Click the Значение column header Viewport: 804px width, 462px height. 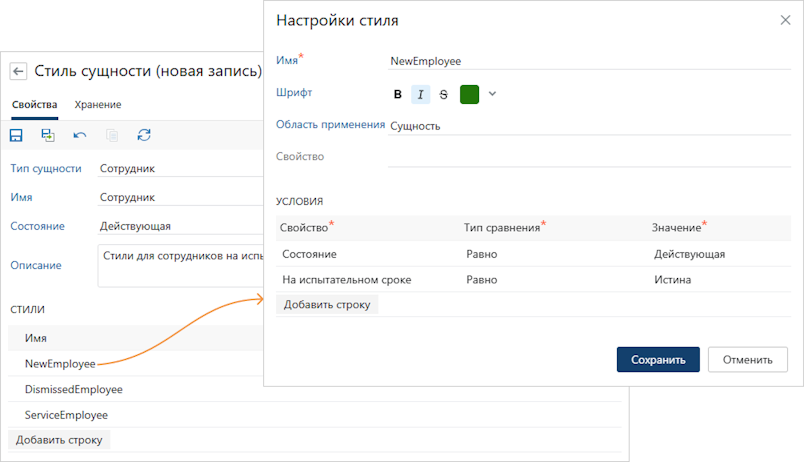pyautogui.click(x=679, y=228)
